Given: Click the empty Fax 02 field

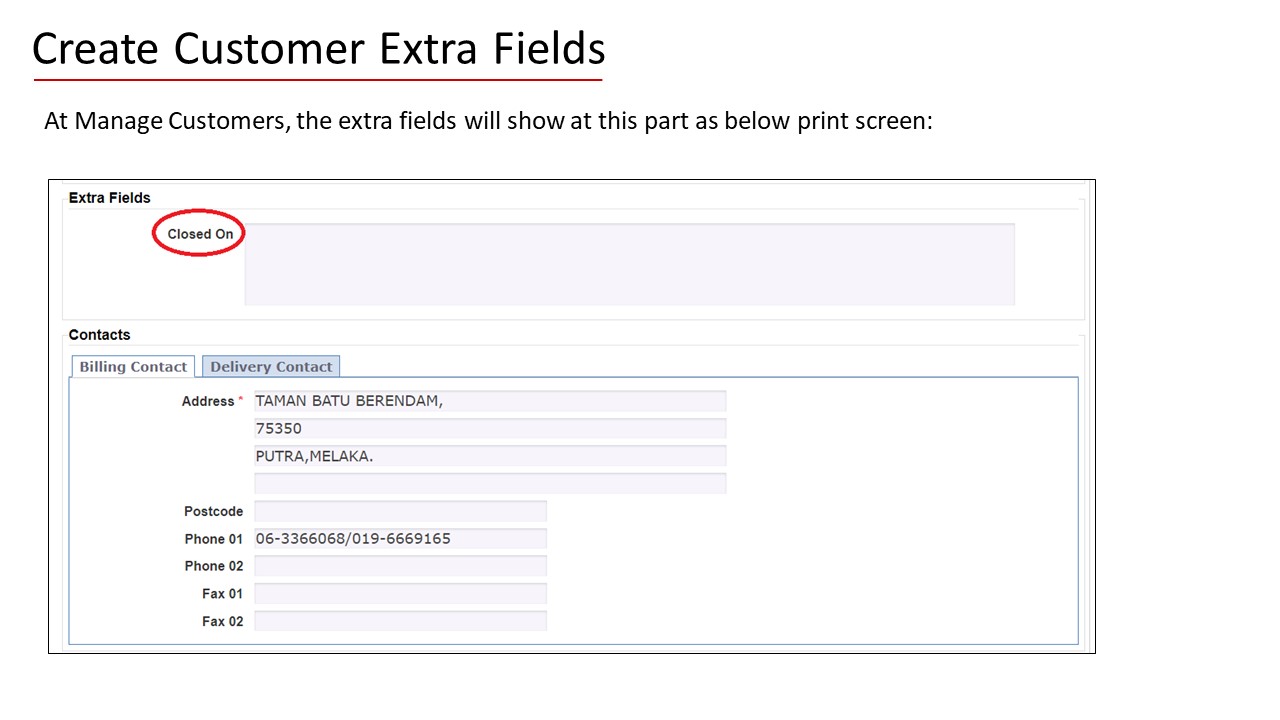Looking at the screenshot, I should (x=400, y=621).
